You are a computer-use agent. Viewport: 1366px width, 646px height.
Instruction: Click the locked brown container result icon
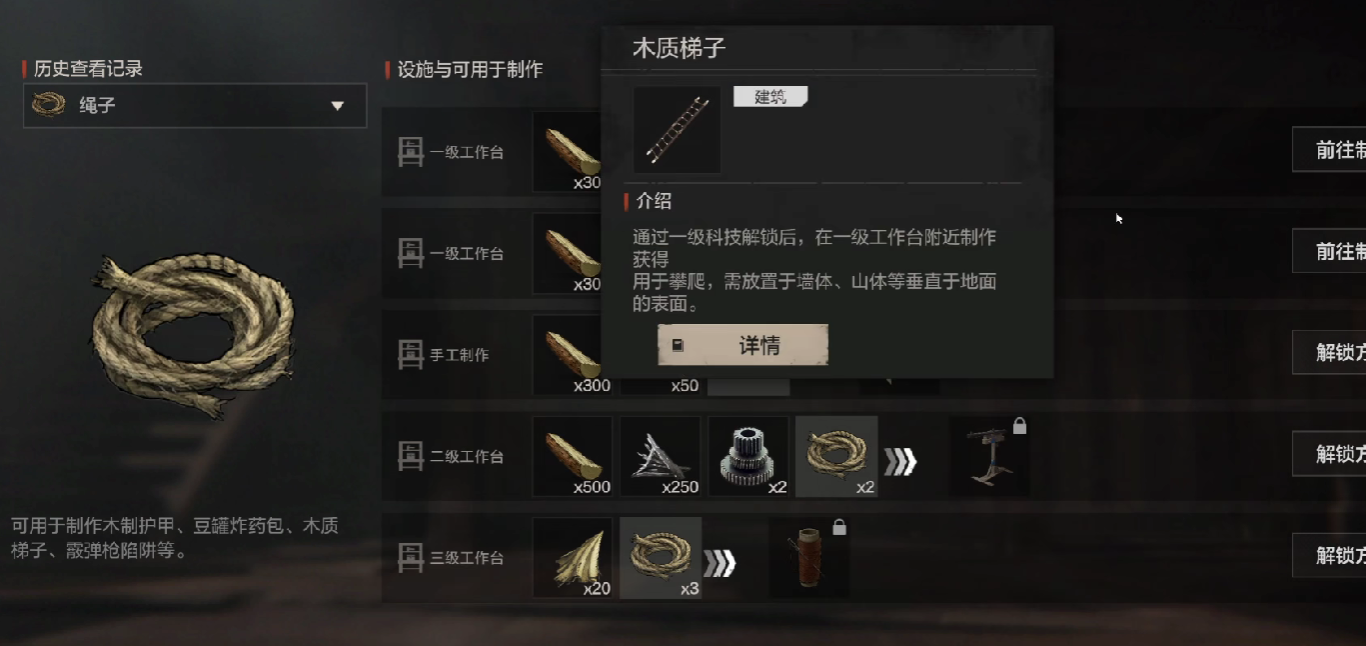pyautogui.click(x=810, y=558)
